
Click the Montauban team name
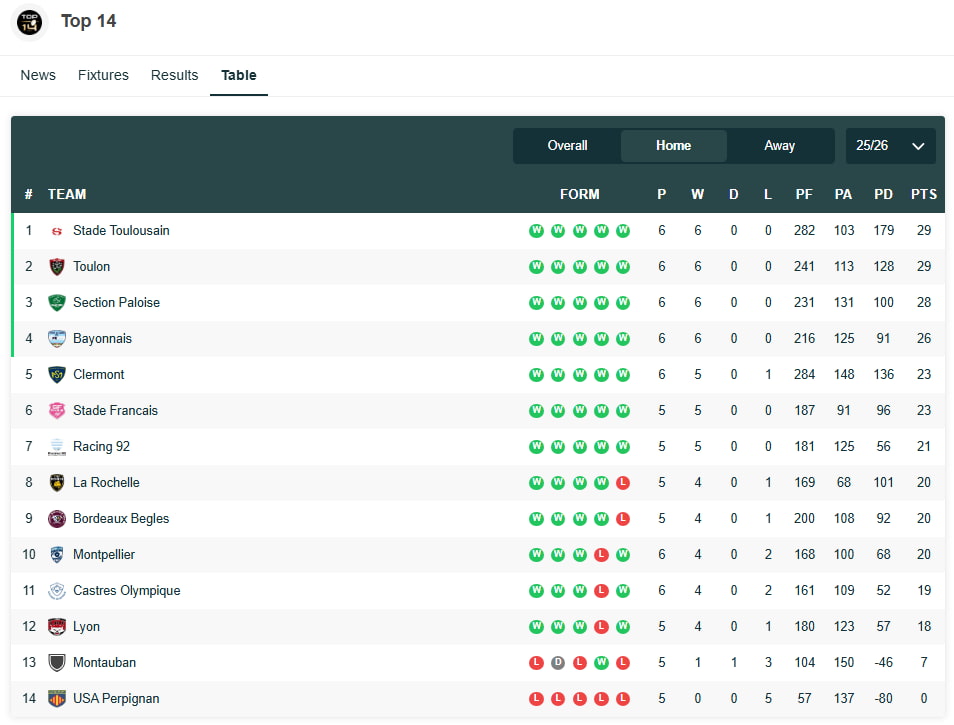click(104, 662)
